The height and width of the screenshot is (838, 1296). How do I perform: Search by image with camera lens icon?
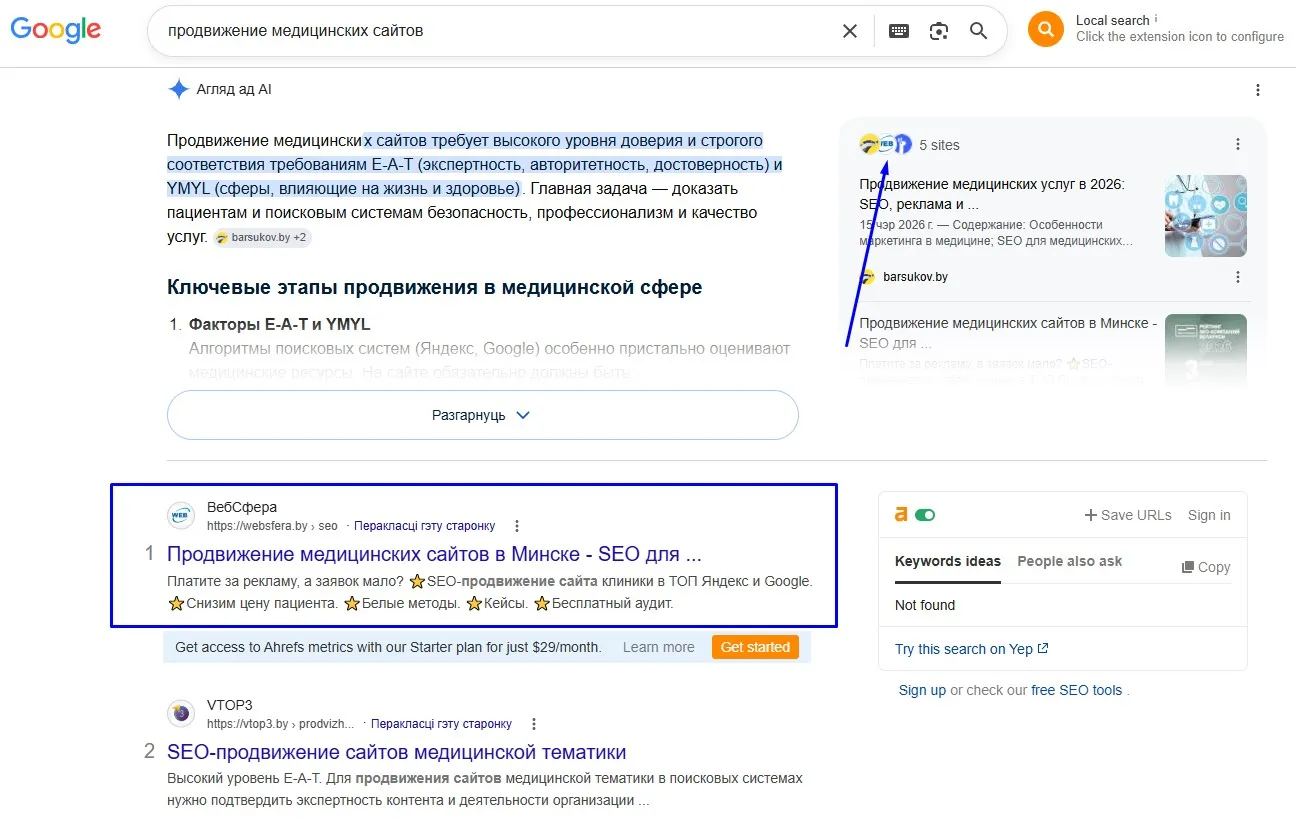[939, 31]
